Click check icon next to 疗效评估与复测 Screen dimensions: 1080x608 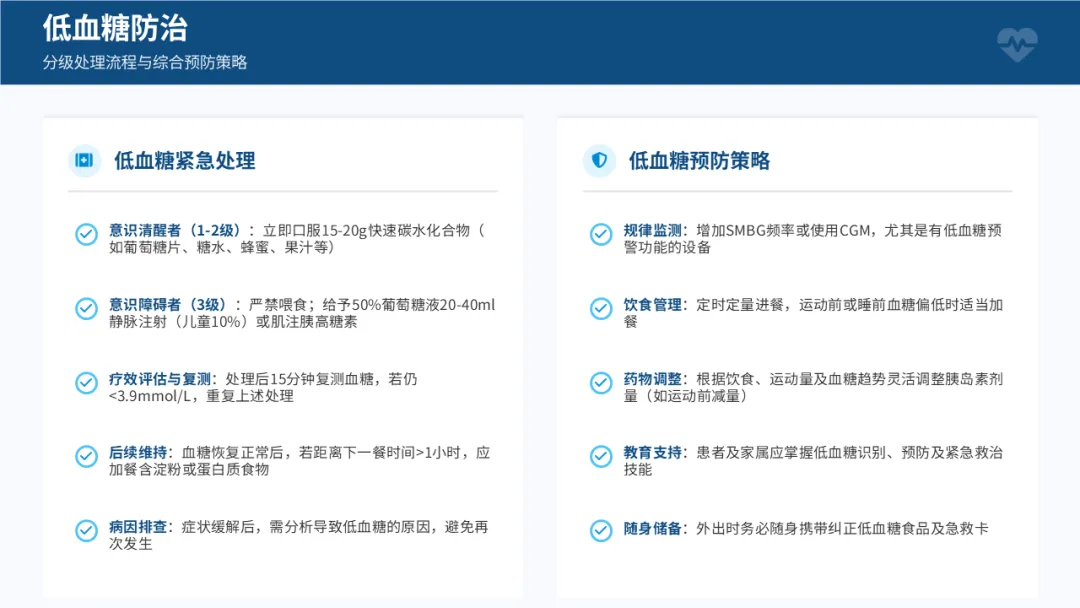point(86,383)
